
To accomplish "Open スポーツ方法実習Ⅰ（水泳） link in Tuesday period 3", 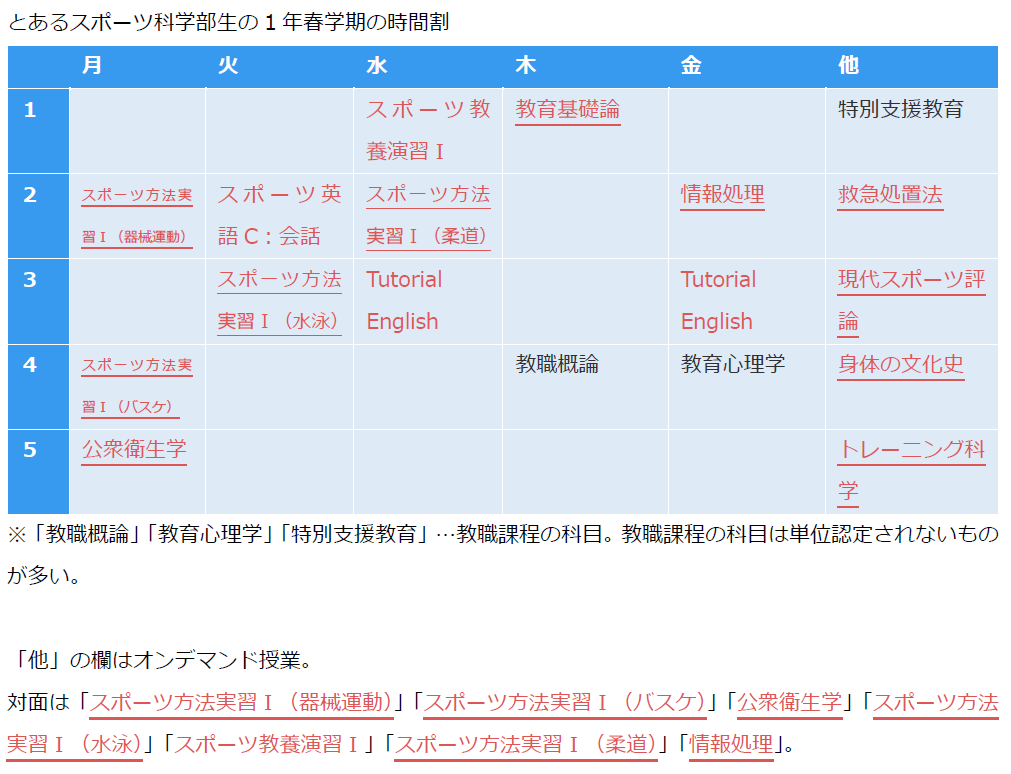I will (279, 301).
